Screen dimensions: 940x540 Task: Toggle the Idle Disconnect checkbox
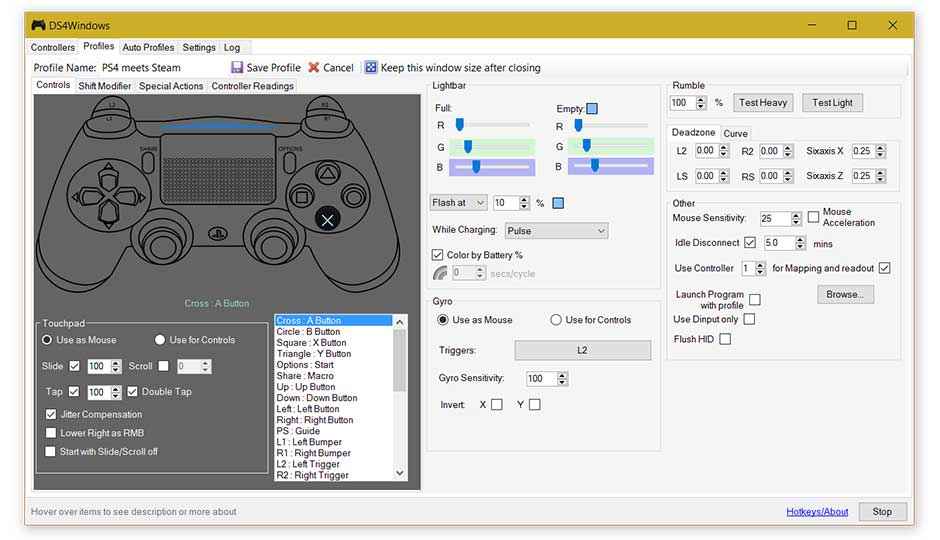click(x=749, y=243)
